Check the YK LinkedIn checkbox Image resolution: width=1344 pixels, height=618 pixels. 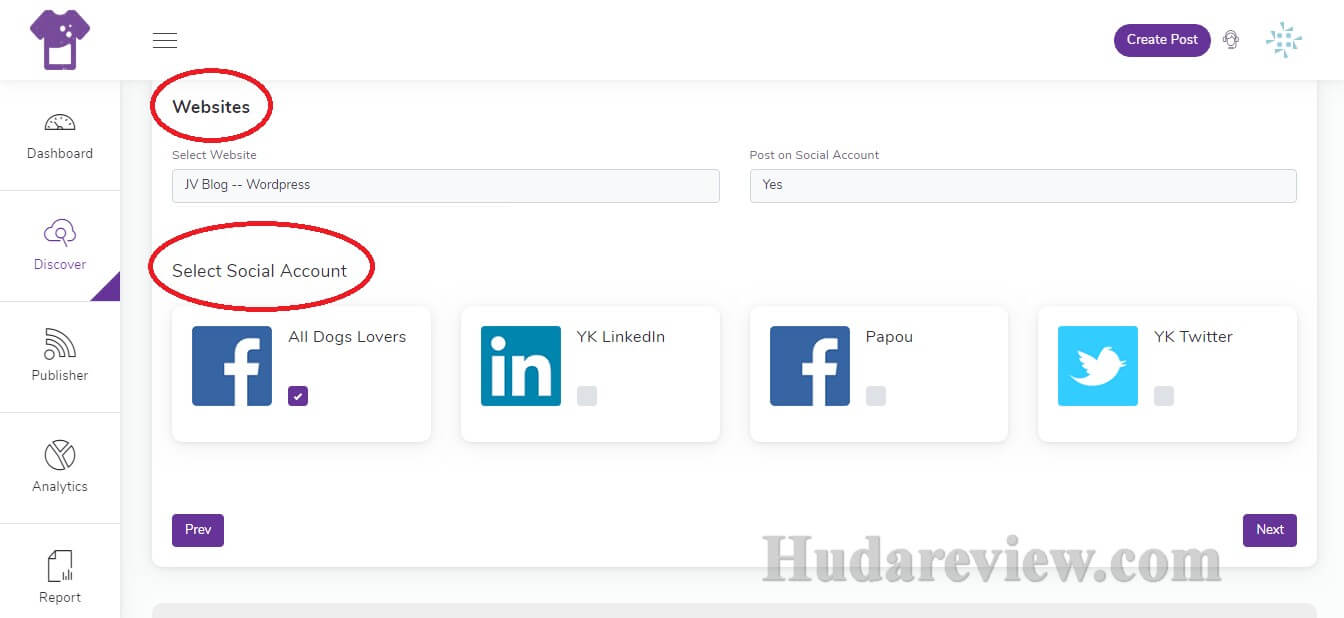point(587,396)
